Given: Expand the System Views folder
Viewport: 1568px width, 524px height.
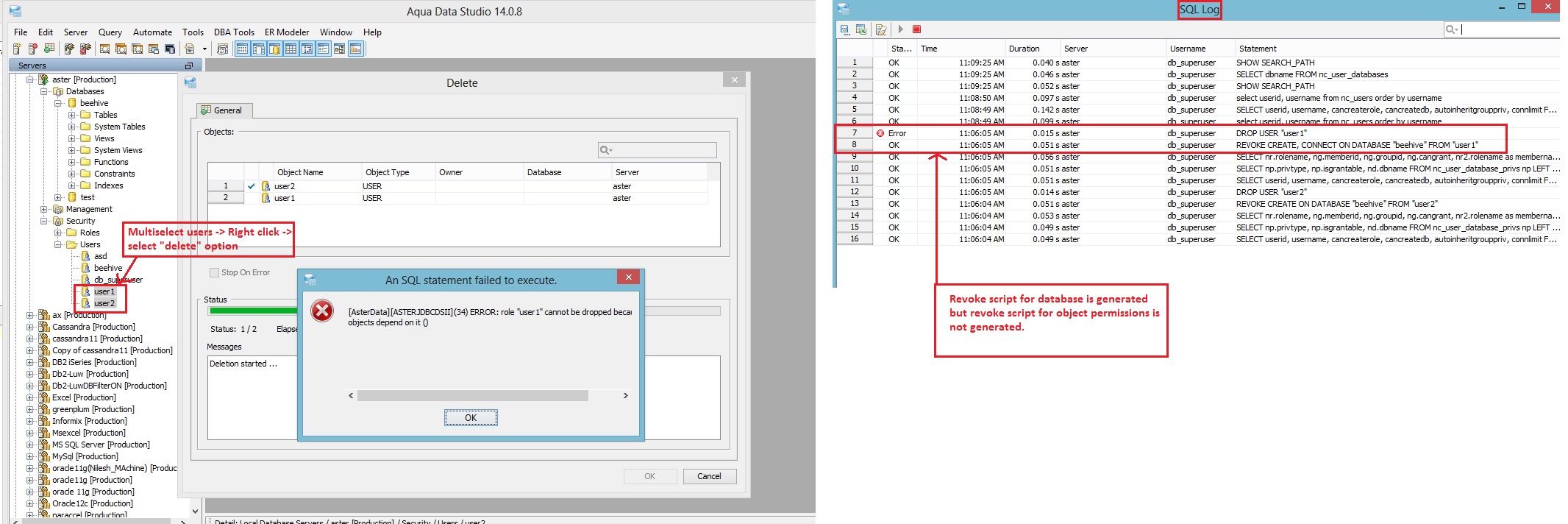Looking at the screenshot, I should (72, 150).
